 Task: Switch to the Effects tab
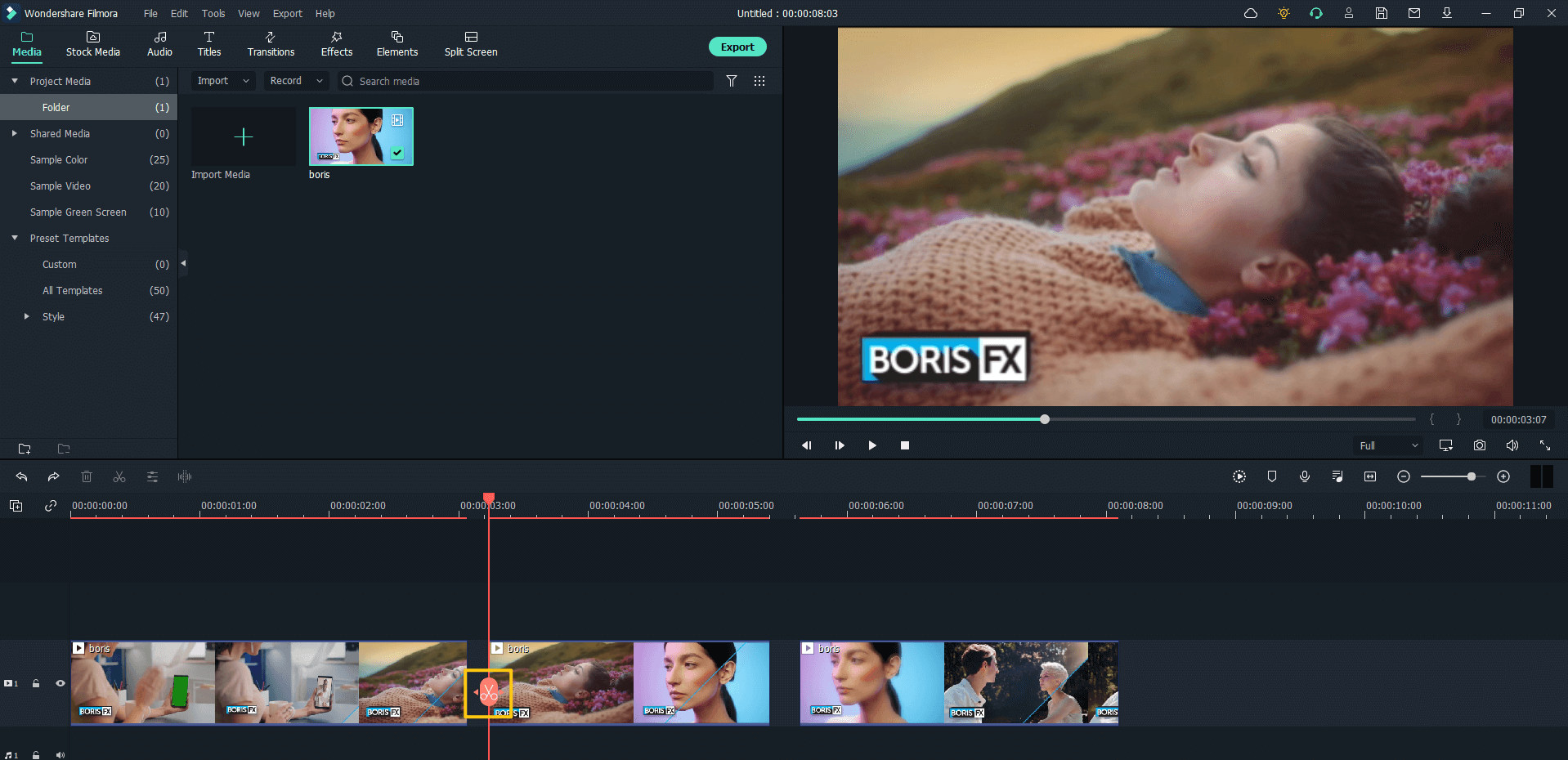(x=337, y=44)
